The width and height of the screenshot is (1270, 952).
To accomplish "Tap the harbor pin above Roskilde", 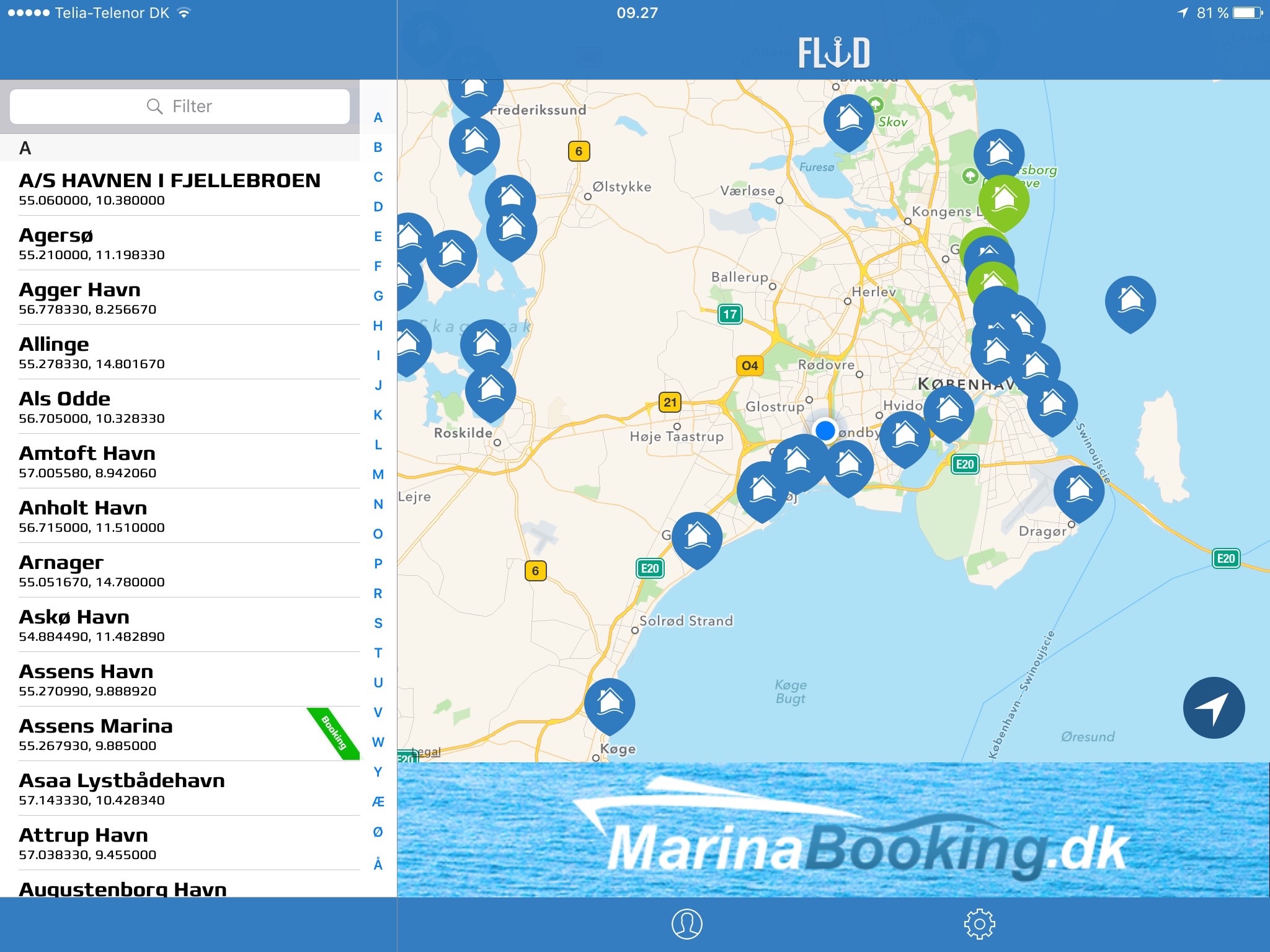I will [x=490, y=391].
